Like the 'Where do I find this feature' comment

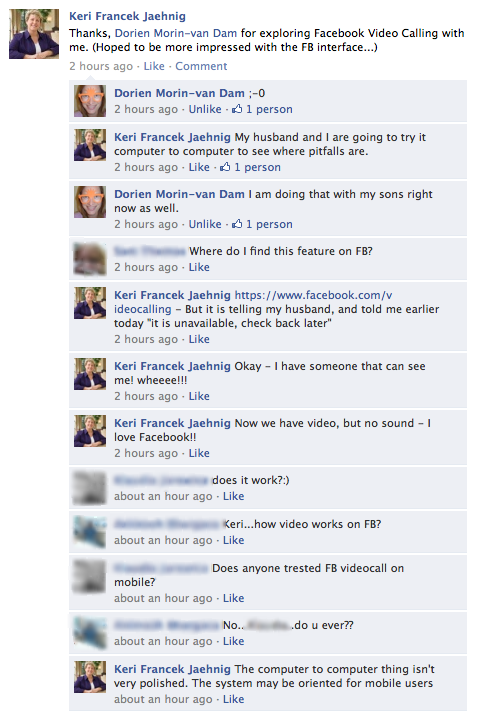click(199, 267)
